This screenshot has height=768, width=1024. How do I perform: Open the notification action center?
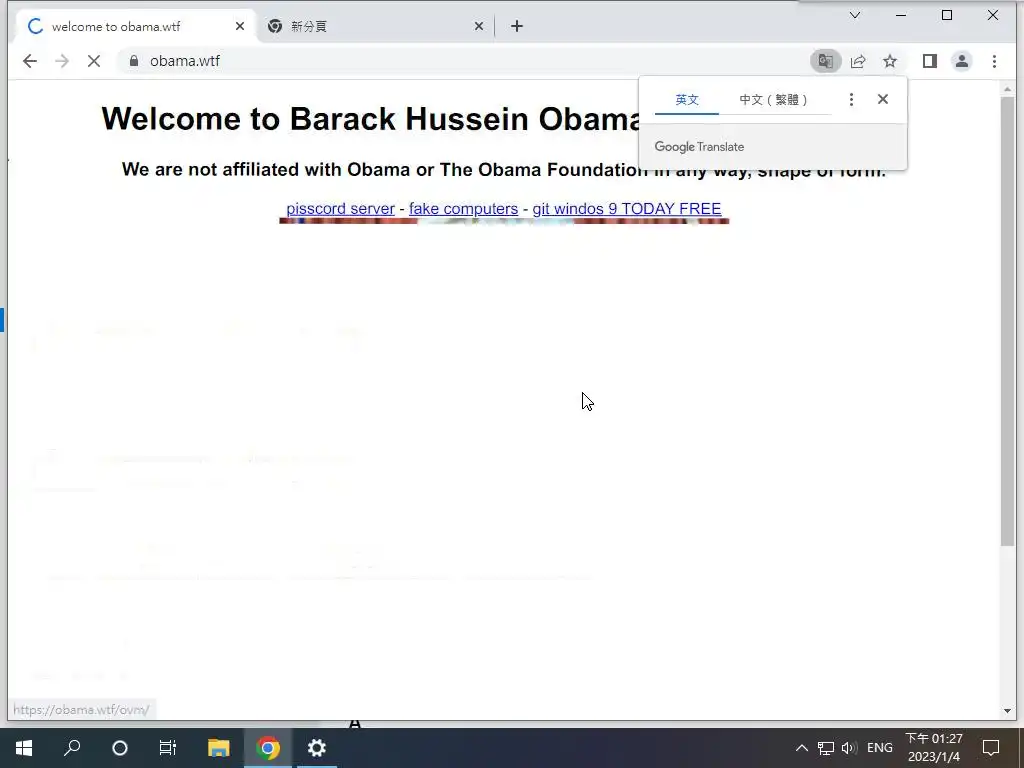[991, 748]
